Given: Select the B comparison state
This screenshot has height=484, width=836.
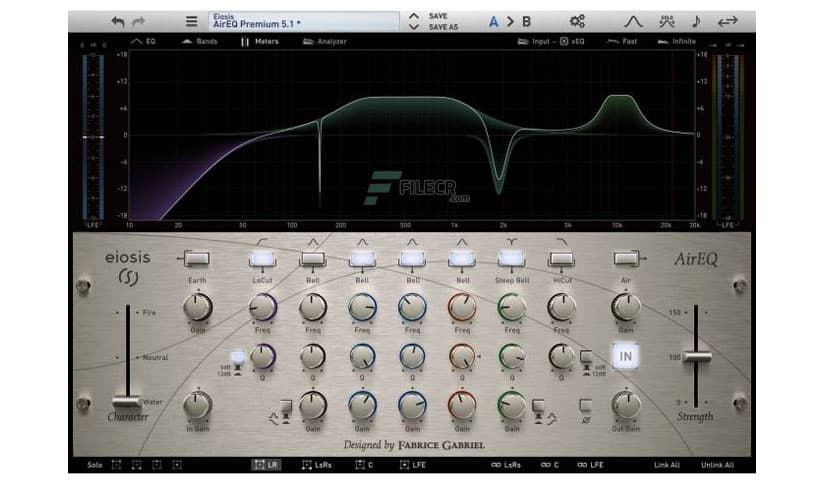Looking at the screenshot, I should pyautogui.click(x=526, y=22).
